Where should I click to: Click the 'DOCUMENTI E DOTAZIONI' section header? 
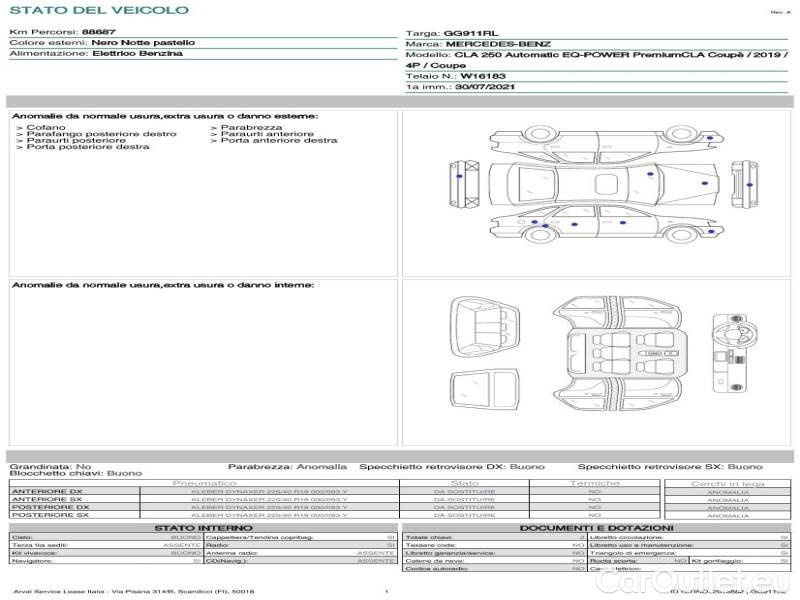click(596, 528)
